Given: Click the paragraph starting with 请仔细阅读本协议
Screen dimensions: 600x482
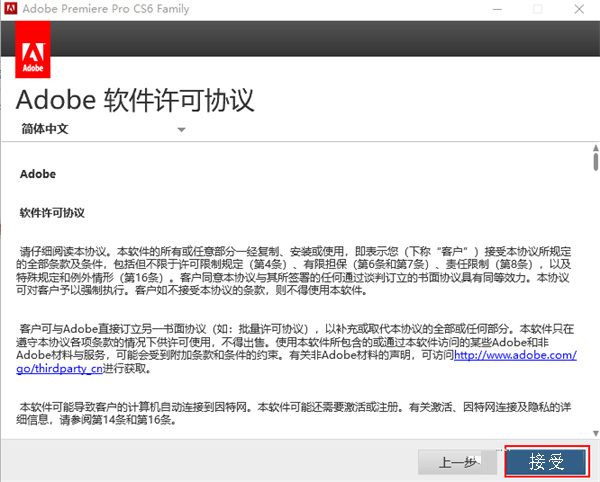Looking at the screenshot, I should pos(295,270).
